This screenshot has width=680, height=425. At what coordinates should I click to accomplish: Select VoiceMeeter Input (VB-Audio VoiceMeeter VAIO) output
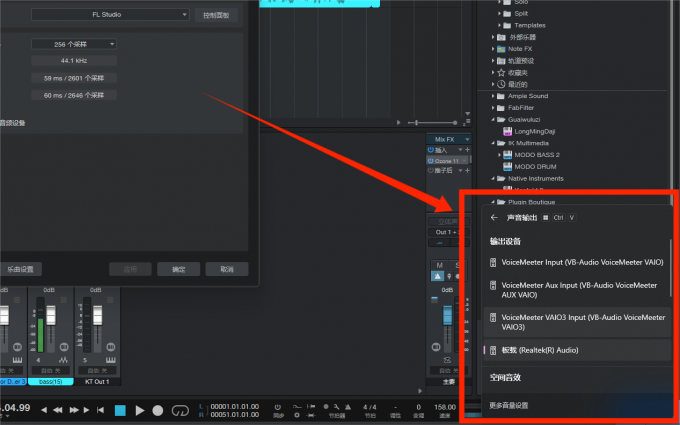[x=577, y=262]
